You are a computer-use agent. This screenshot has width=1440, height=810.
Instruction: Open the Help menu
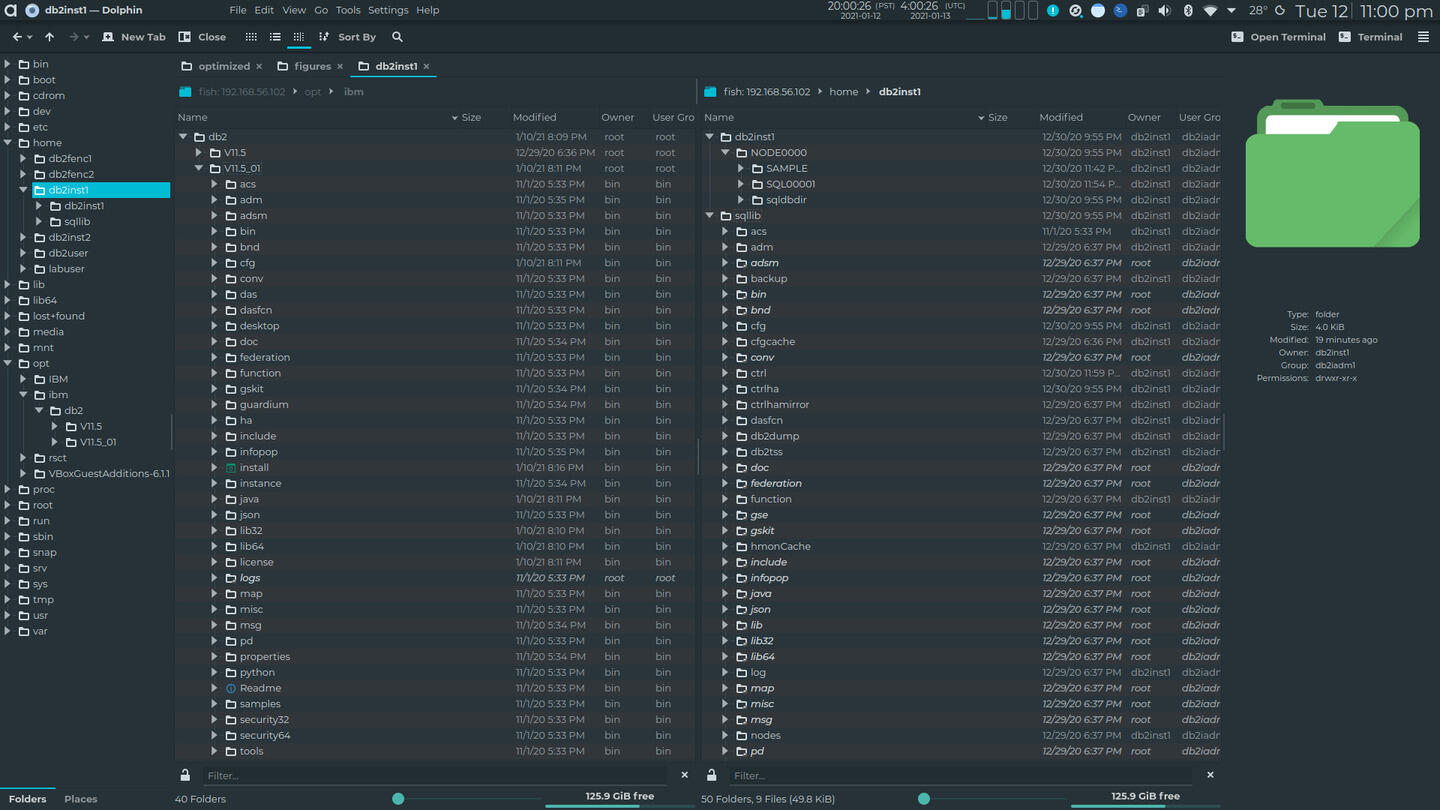point(428,10)
